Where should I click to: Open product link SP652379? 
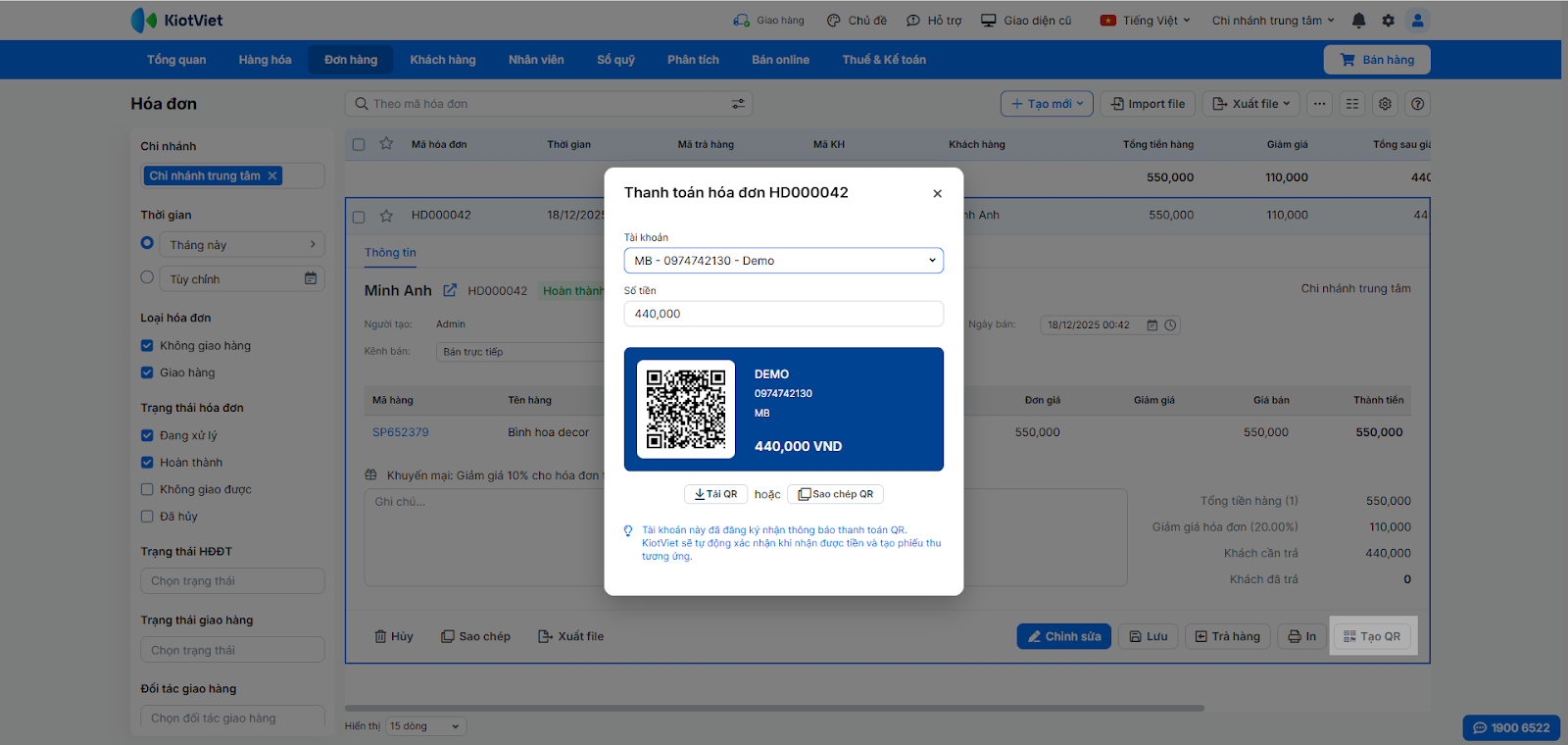pyautogui.click(x=400, y=432)
